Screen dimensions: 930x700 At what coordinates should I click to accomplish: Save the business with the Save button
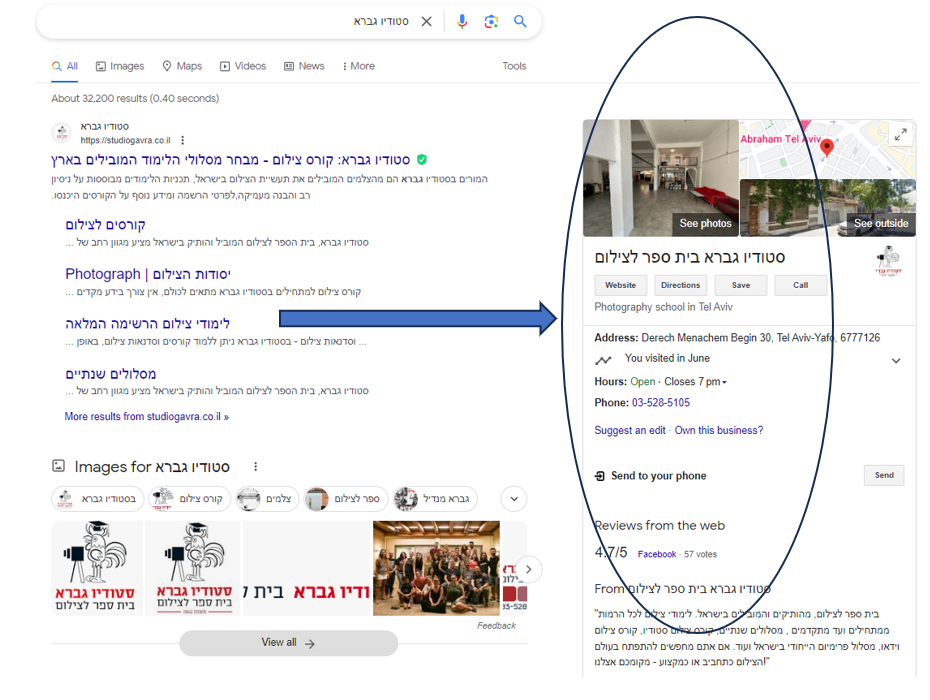(x=741, y=285)
